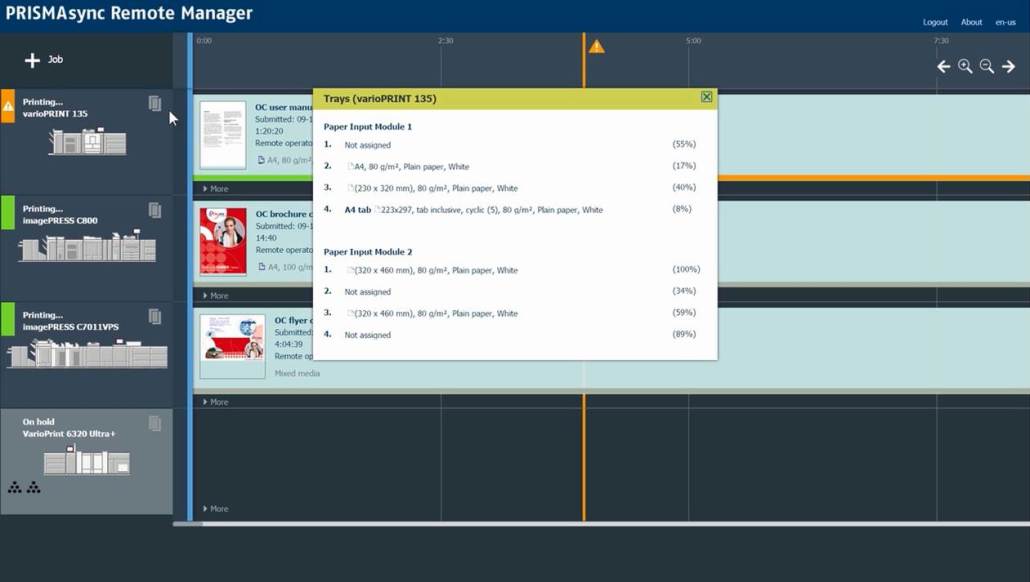Click the plus icon to add Job
The height and width of the screenshot is (582, 1030).
tap(32, 60)
